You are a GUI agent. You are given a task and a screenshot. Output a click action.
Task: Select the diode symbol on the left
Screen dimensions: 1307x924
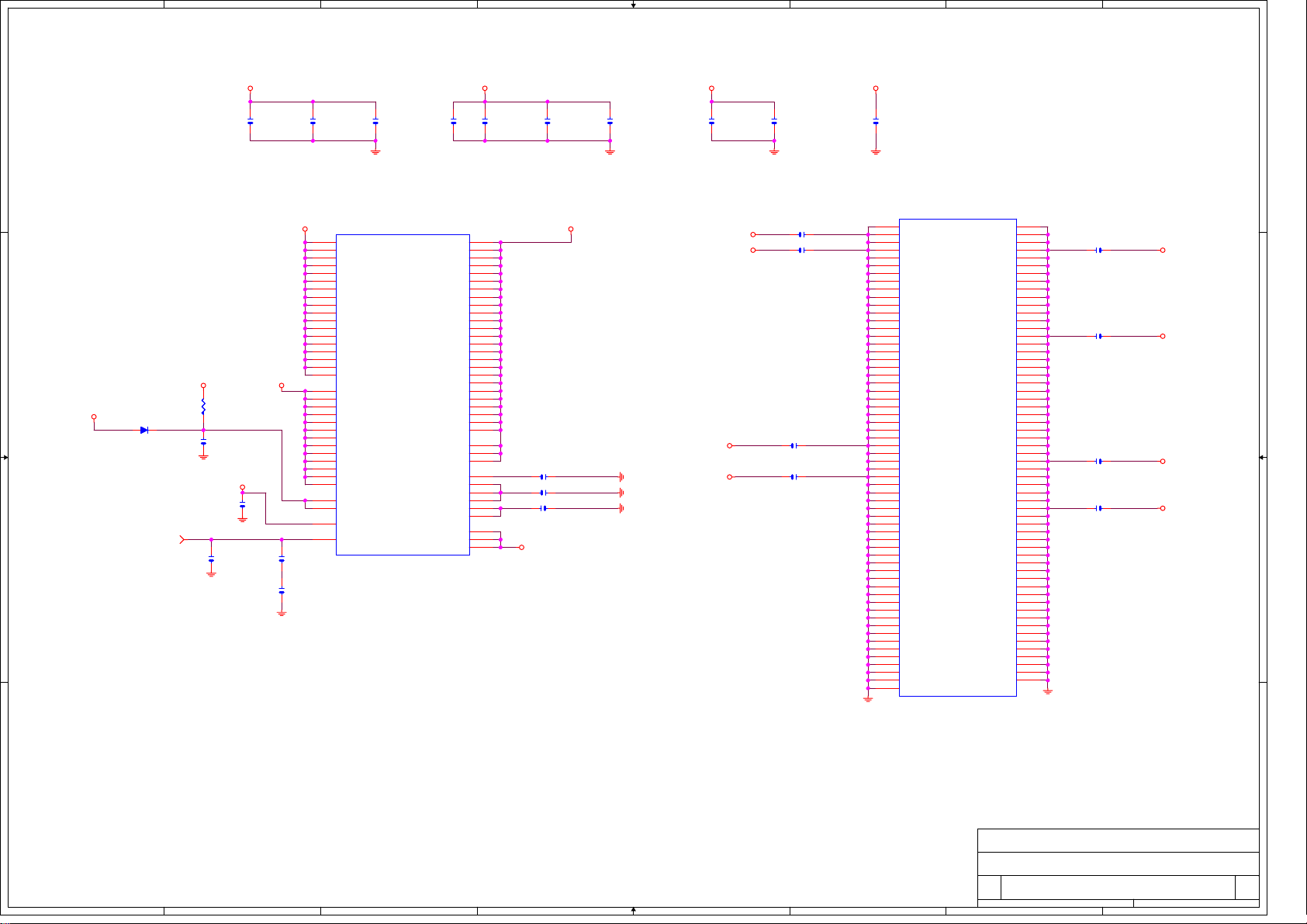(144, 430)
